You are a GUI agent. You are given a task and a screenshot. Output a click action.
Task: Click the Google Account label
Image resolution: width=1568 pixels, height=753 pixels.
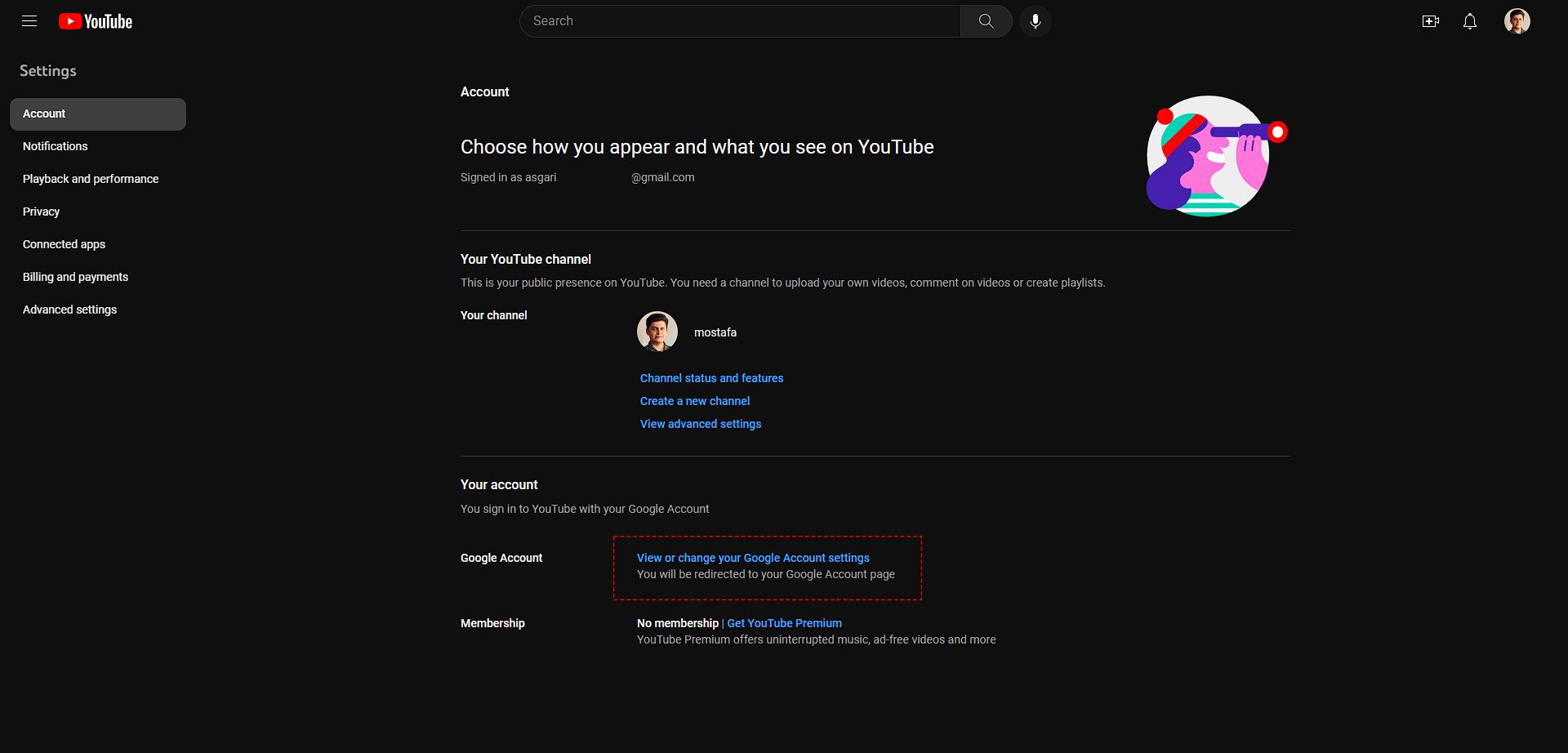click(501, 558)
